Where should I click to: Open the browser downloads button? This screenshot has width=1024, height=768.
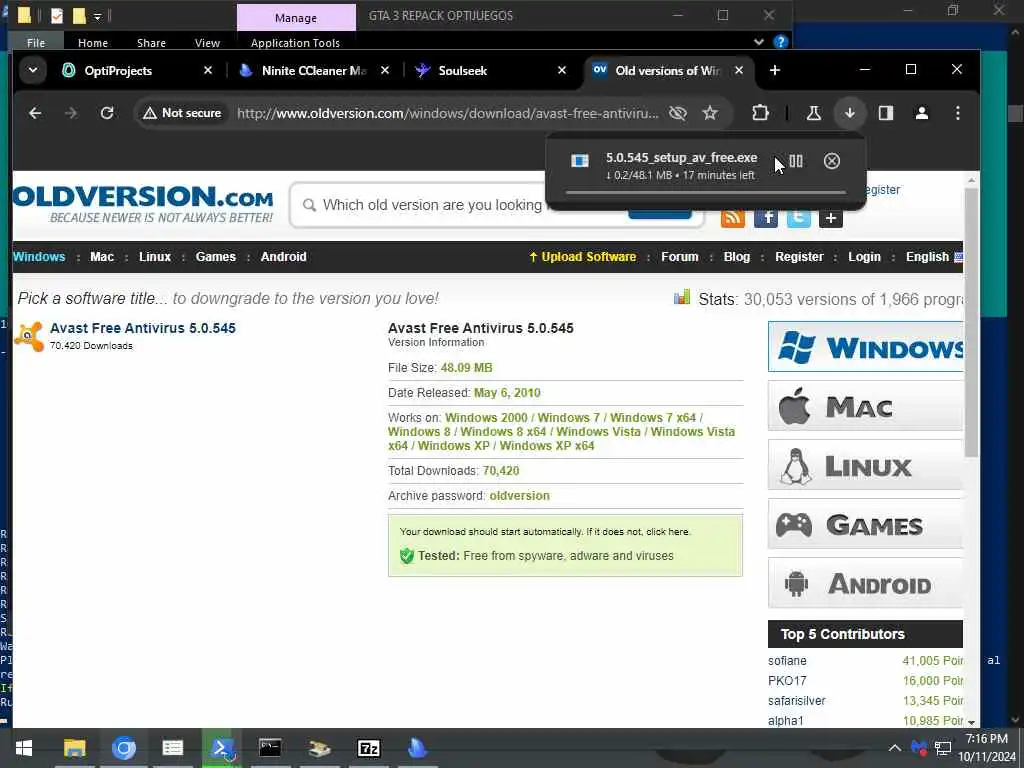pos(850,113)
